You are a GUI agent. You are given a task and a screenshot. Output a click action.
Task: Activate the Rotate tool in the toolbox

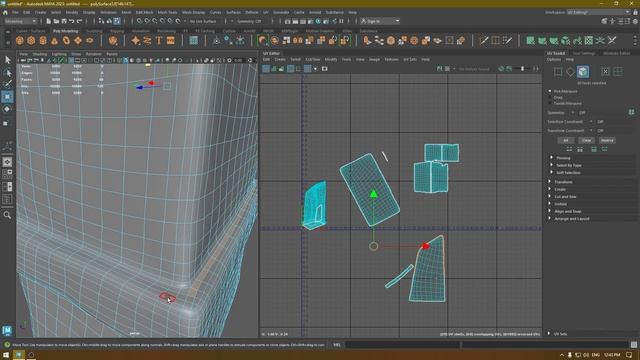click(x=7, y=109)
